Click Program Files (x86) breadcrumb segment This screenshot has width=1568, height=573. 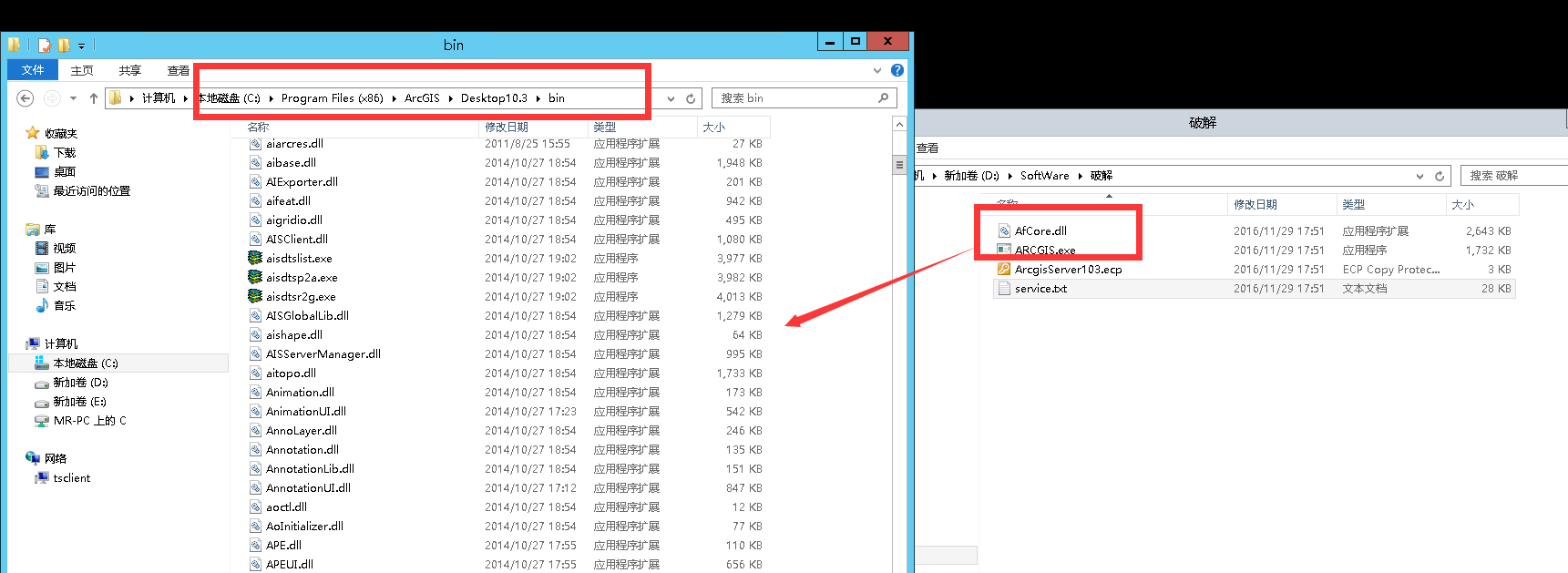[333, 97]
